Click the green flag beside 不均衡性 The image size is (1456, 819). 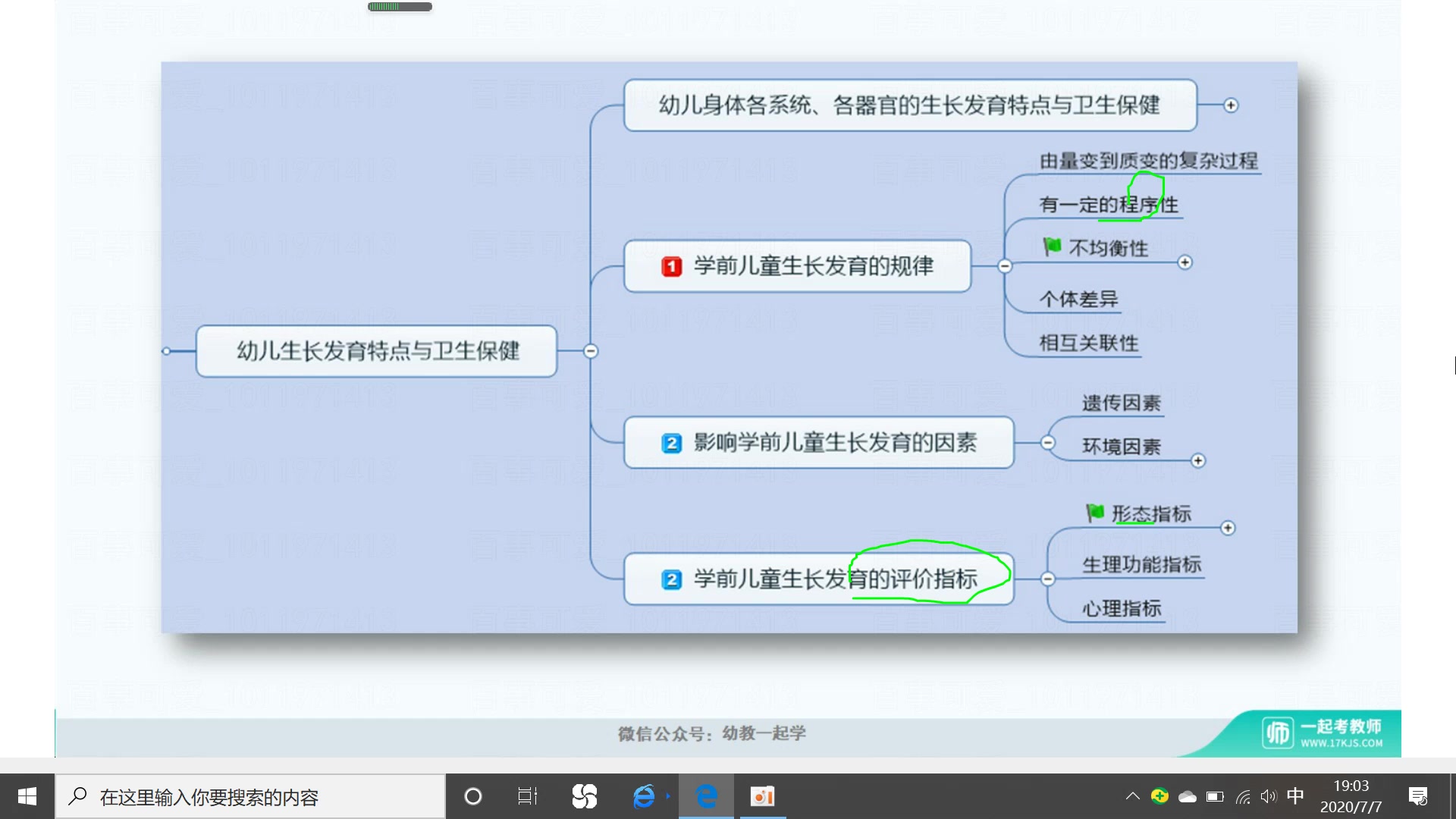click(1052, 246)
